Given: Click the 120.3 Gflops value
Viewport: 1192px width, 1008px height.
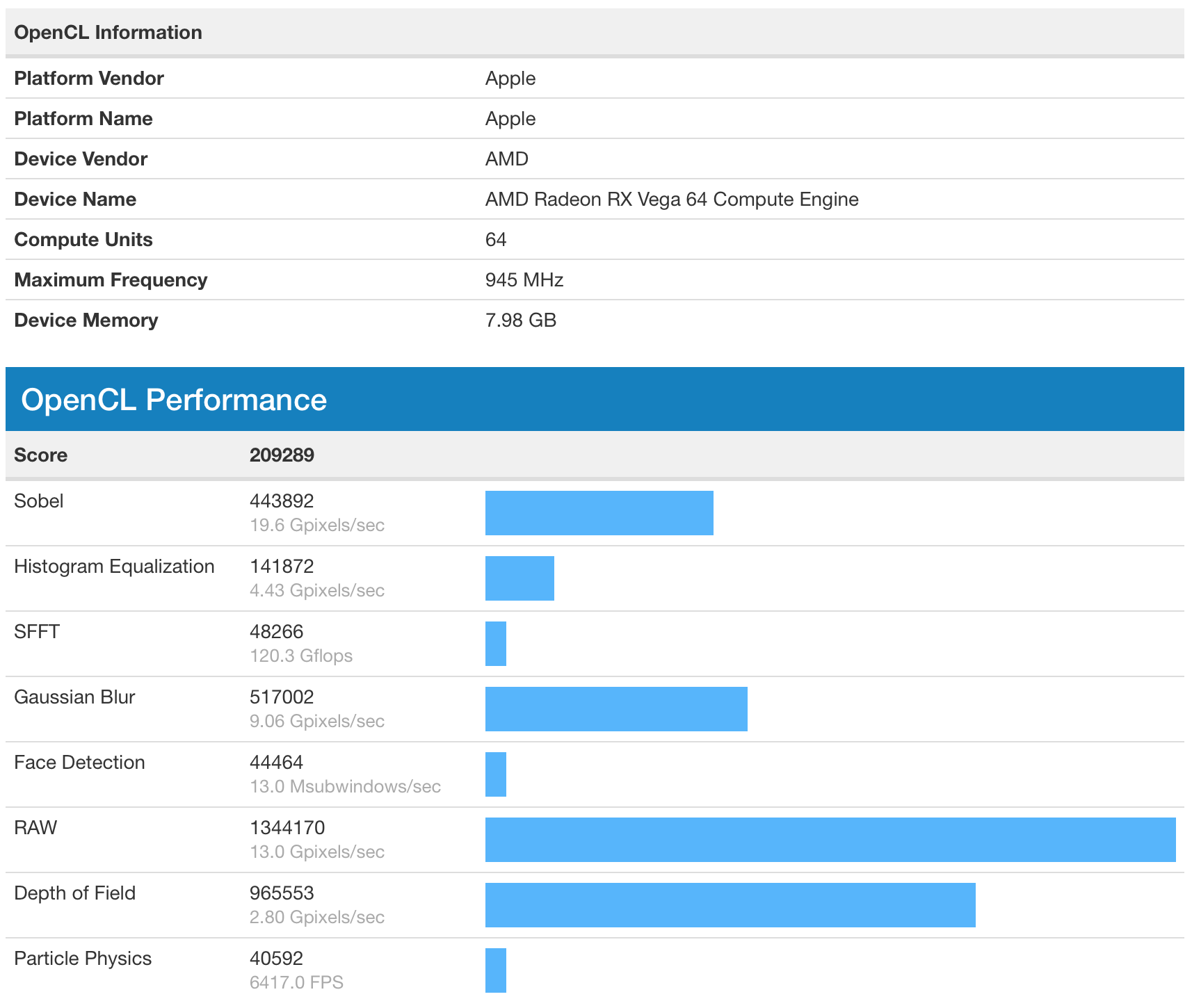Looking at the screenshot, I should click(x=301, y=656).
